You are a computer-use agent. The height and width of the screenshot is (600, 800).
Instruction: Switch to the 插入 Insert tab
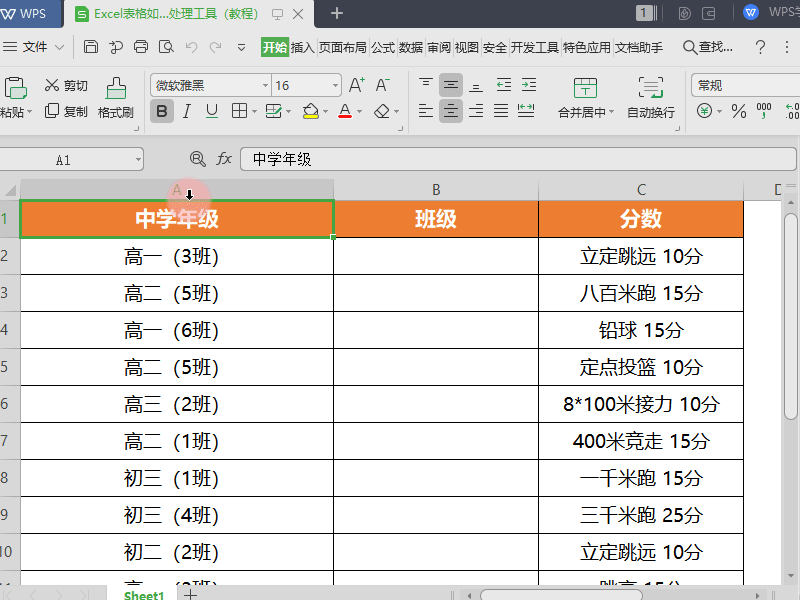click(302, 47)
